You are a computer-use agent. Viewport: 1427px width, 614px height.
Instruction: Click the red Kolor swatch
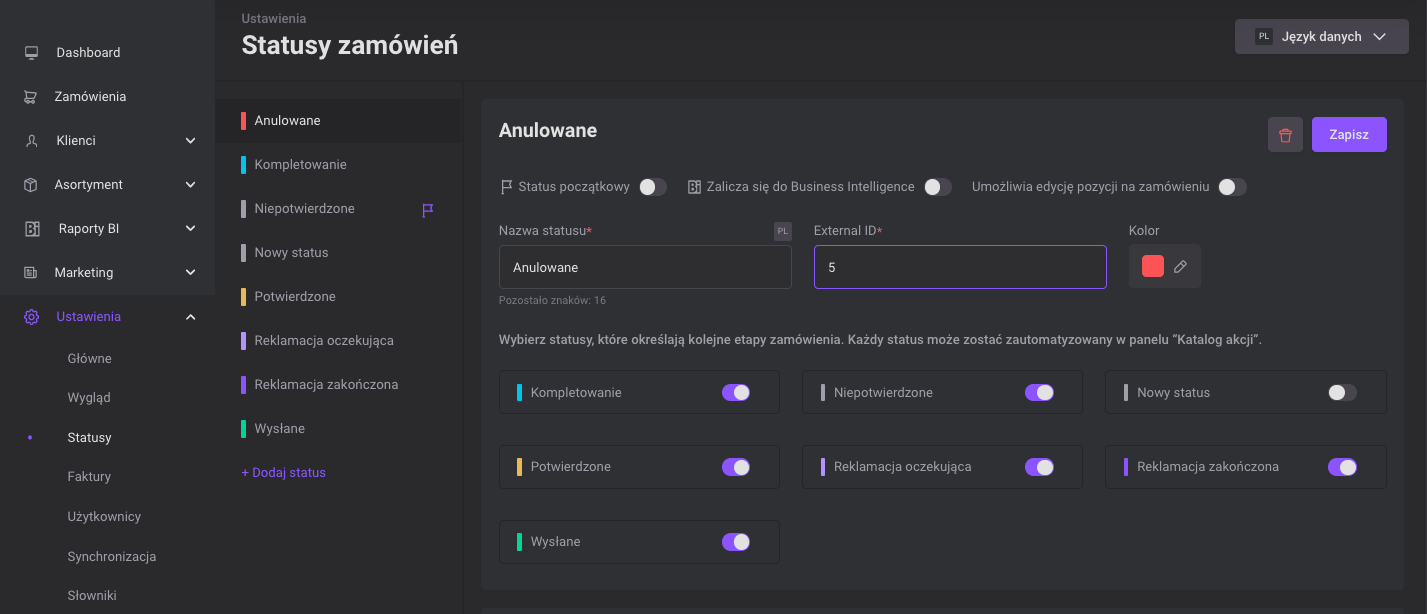(1153, 267)
